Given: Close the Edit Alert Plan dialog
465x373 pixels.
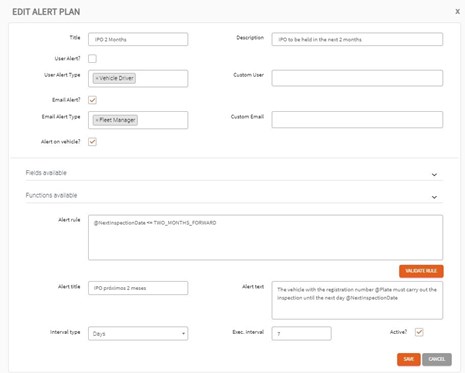Looking at the screenshot, I should pyautogui.click(x=457, y=12).
